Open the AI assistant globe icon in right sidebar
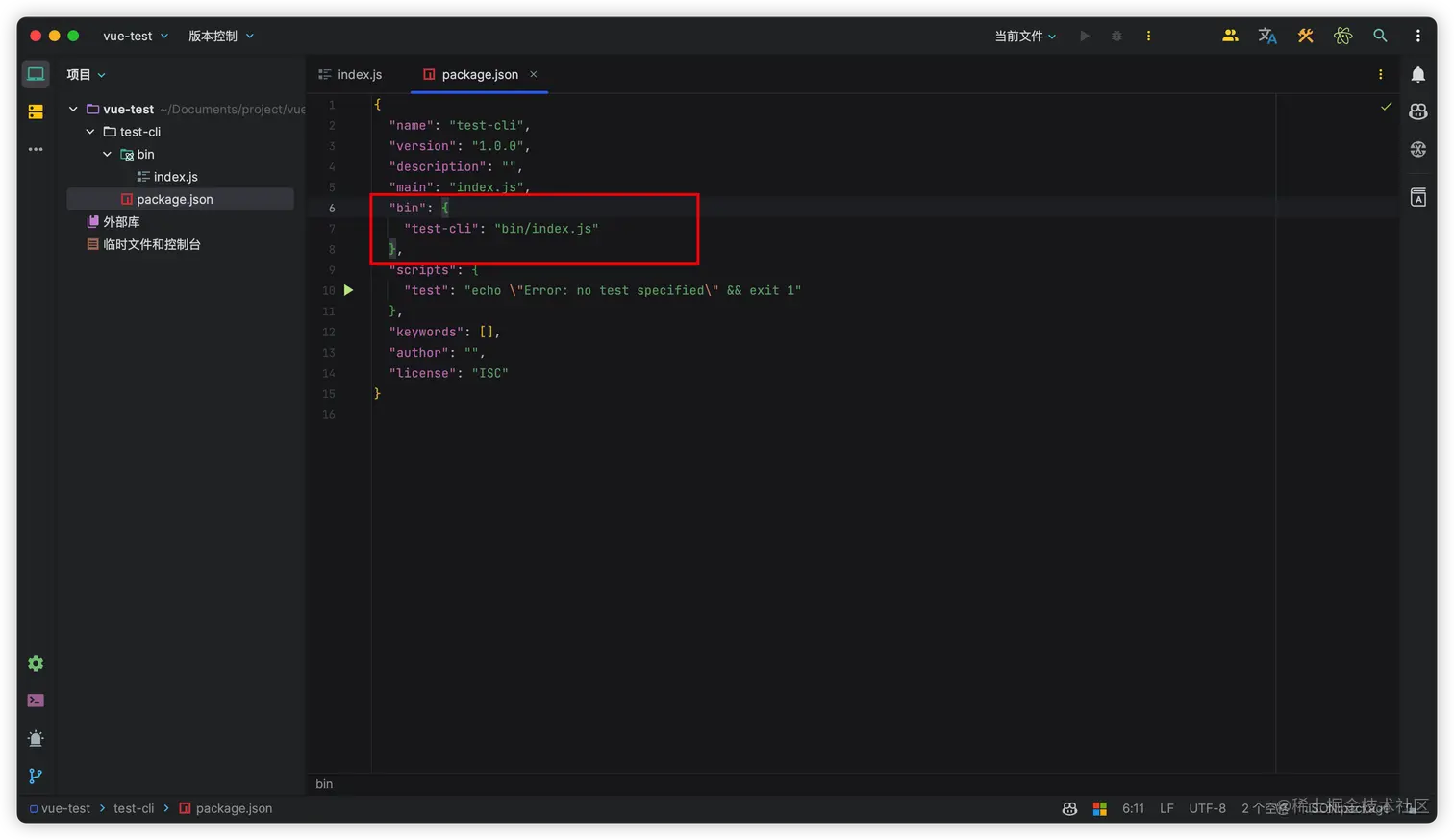Image resolution: width=1454 pixels, height=840 pixels. (x=1417, y=149)
